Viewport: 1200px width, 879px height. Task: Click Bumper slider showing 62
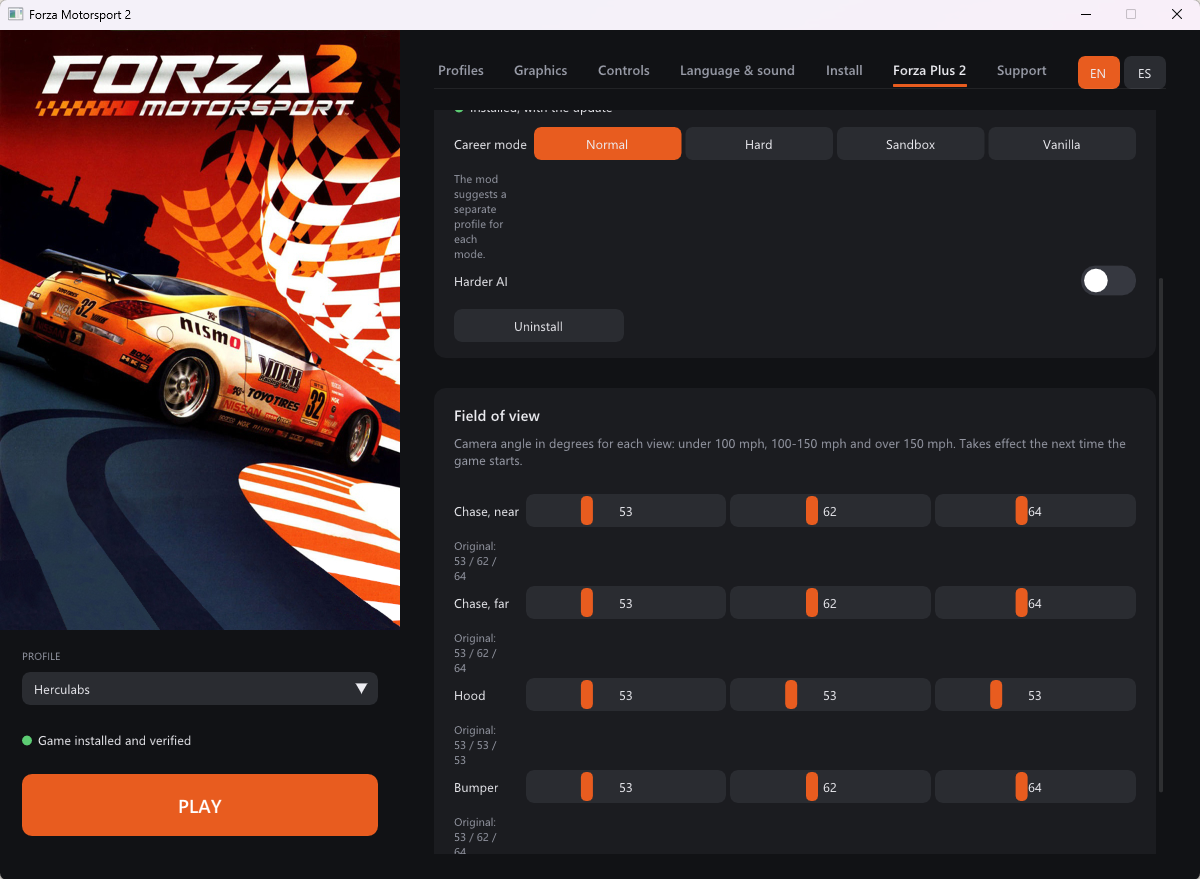click(830, 787)
